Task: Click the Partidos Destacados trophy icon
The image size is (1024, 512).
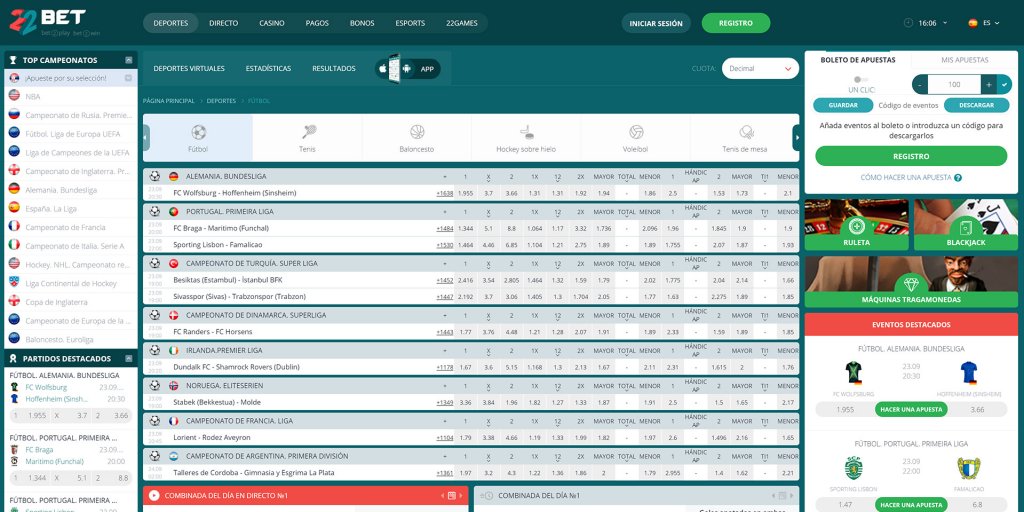Action: (13, 359)
